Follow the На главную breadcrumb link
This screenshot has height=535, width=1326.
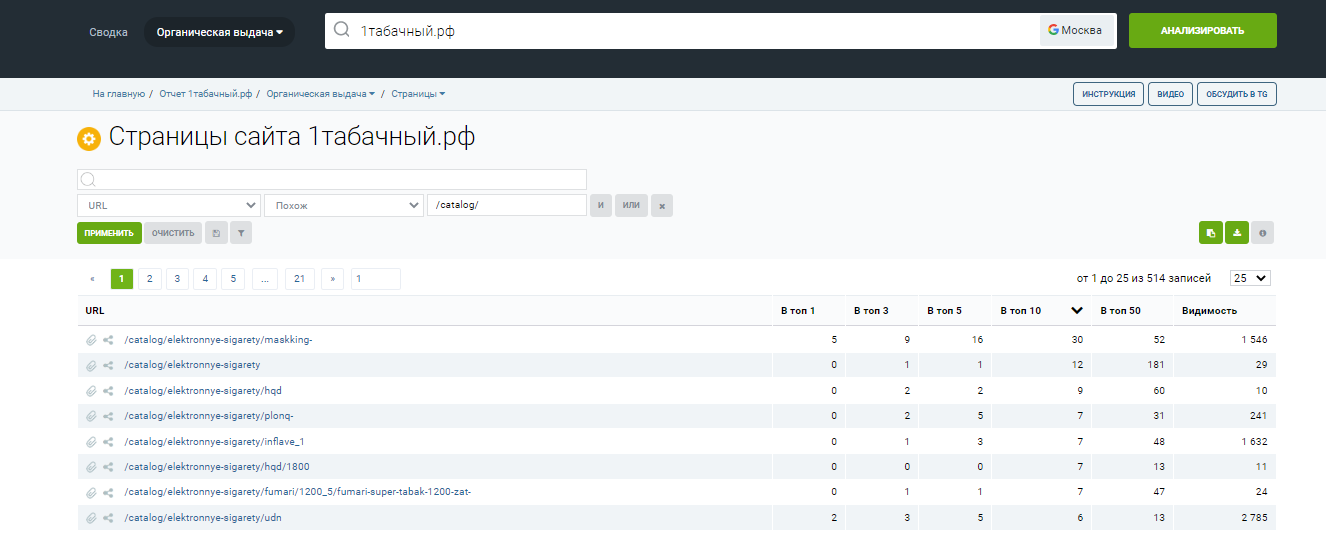pos(119,94)
